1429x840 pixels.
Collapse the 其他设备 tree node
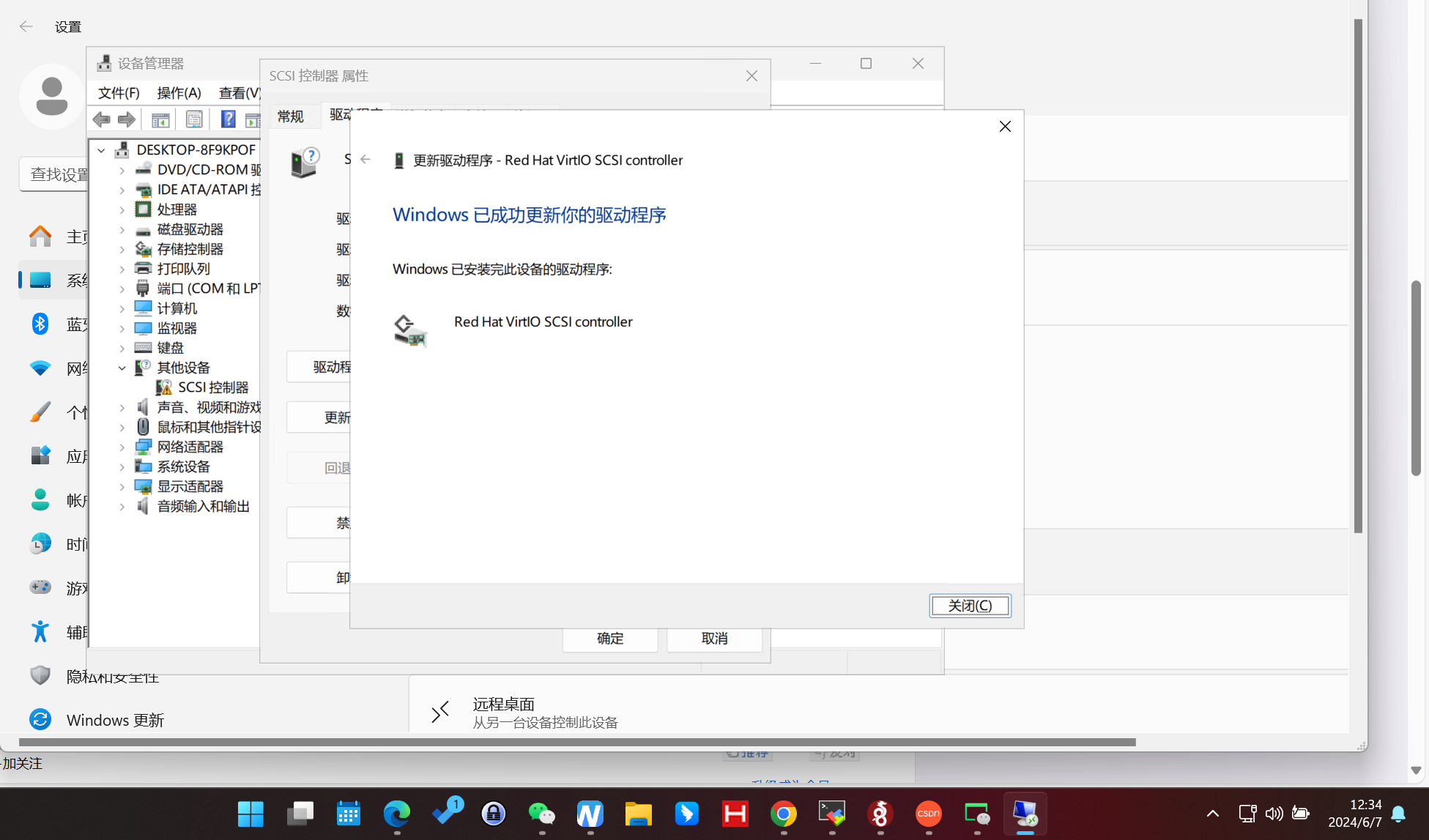click(122, 368)
